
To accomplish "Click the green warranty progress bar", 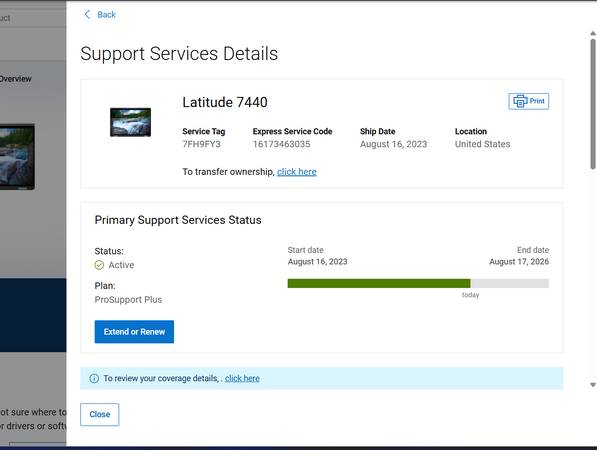I will (379, 283).
